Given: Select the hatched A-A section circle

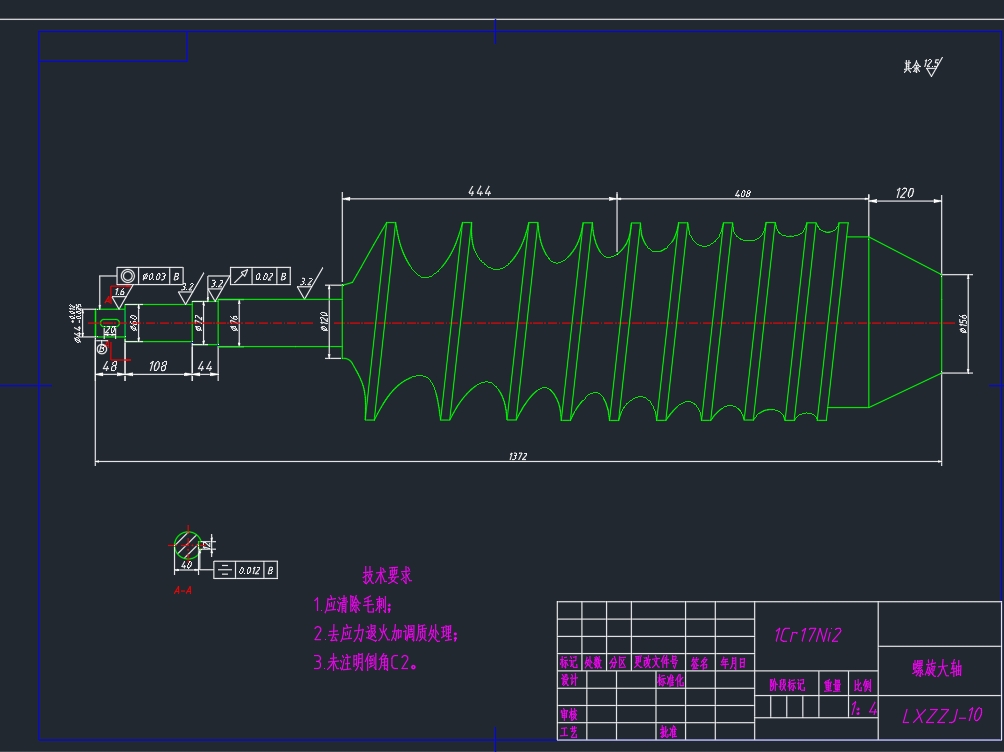Looking at the screenshot, I should (188, 545).
